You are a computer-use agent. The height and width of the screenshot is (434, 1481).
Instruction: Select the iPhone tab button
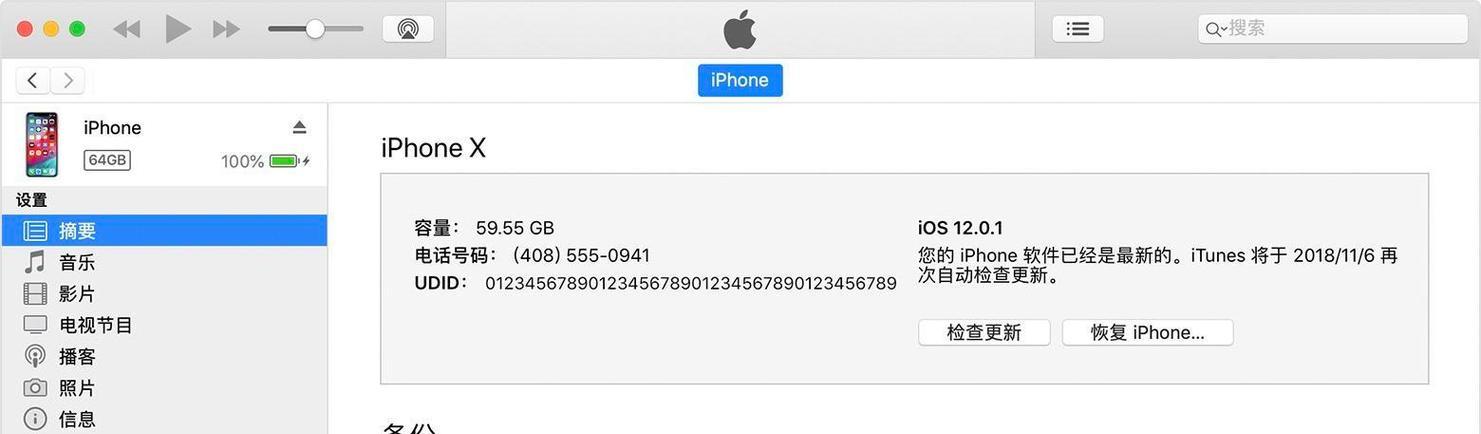740,80
